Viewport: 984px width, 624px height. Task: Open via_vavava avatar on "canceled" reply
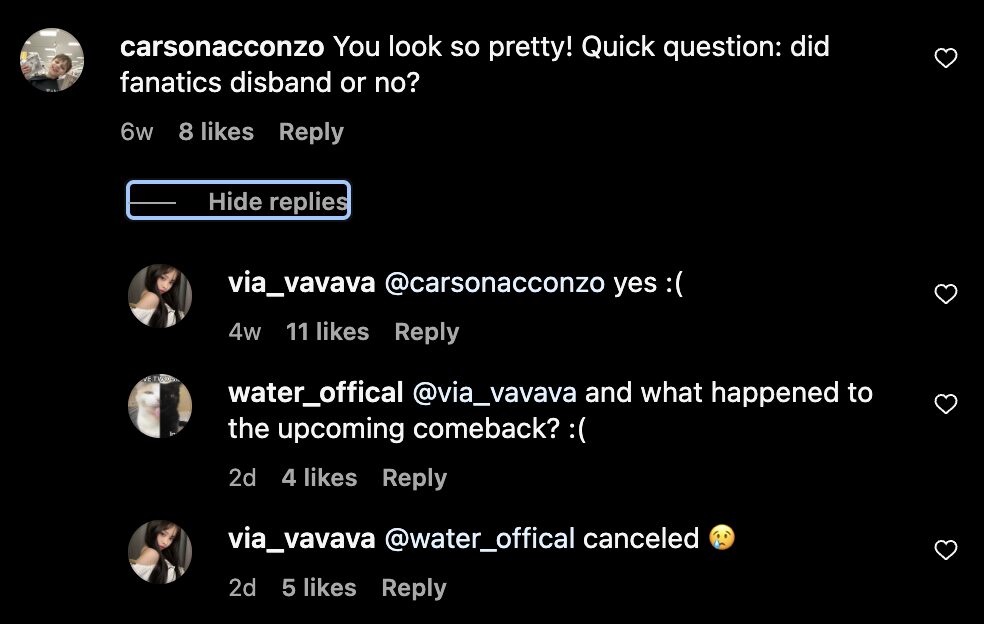coord(160,552)
